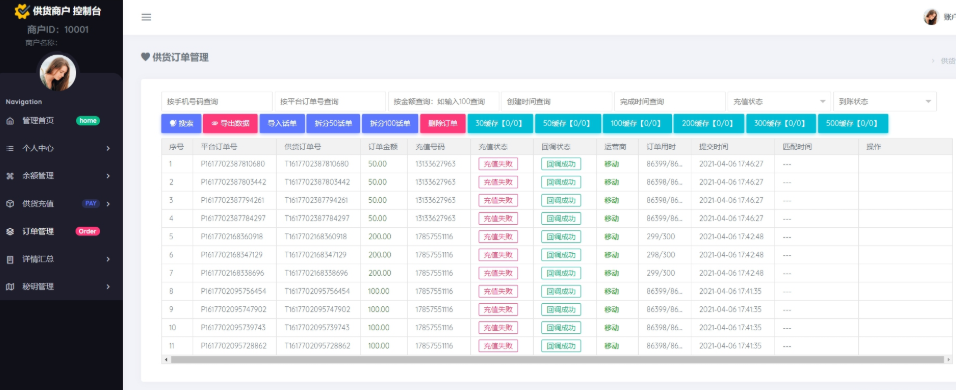This screenshot has height=390, width=961.
Task: Click platform order P1617702095728862 in row 11
Action: point(234,346)
